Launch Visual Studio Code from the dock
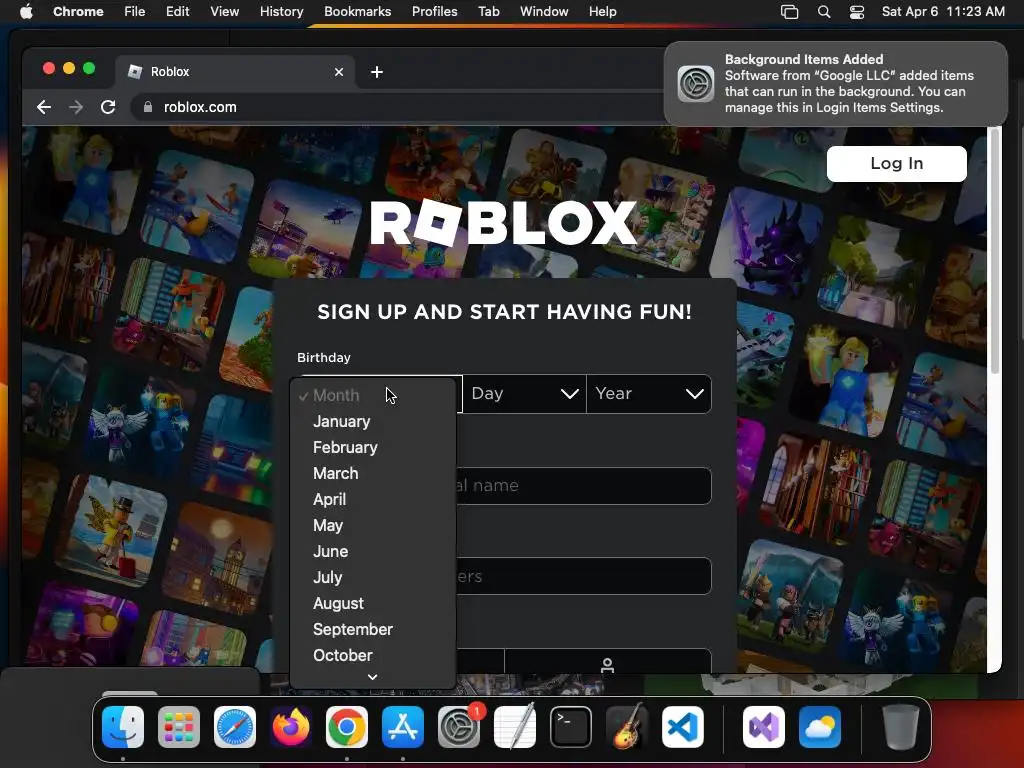The height and width of the screenshot is (768, 1024). click(683, 727)
